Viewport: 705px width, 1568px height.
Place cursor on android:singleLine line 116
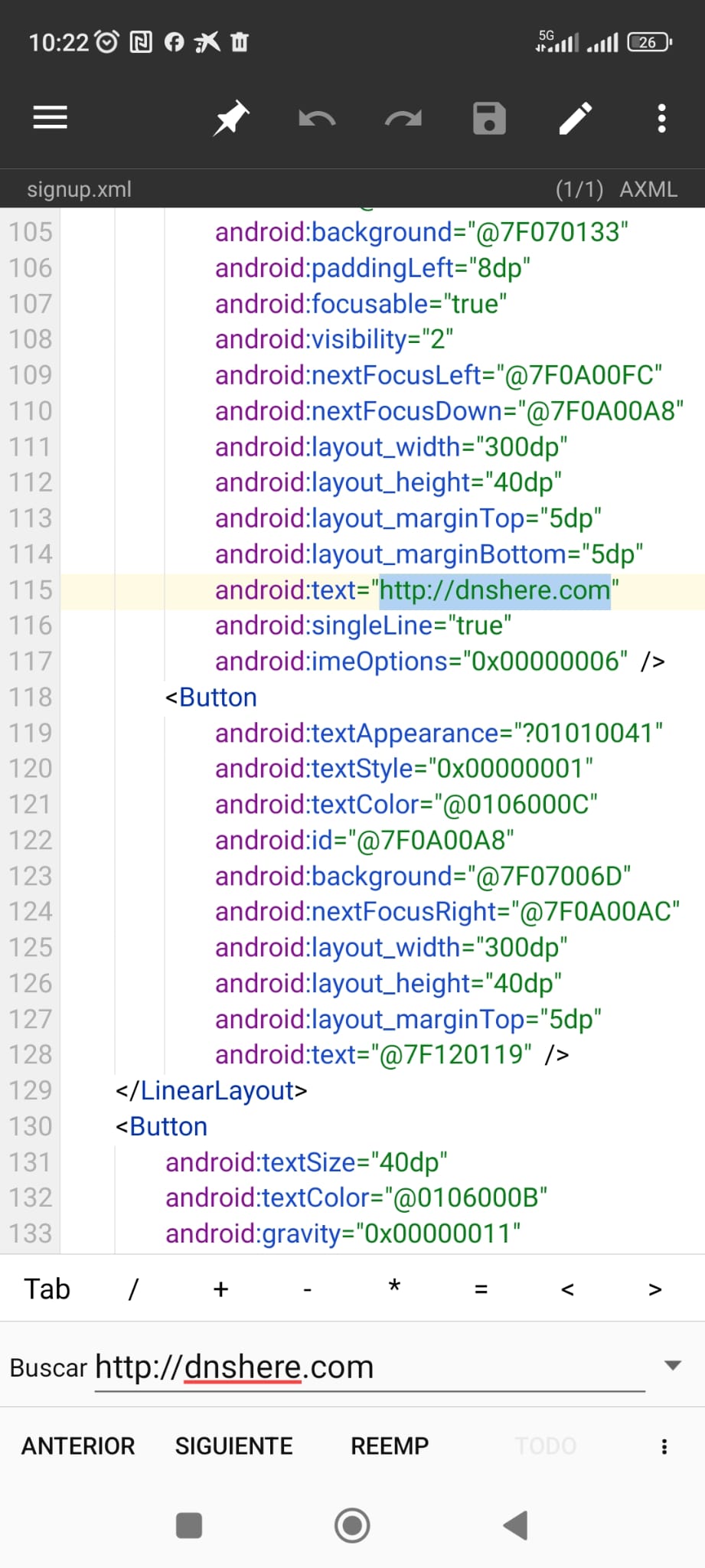pos(363,626)
